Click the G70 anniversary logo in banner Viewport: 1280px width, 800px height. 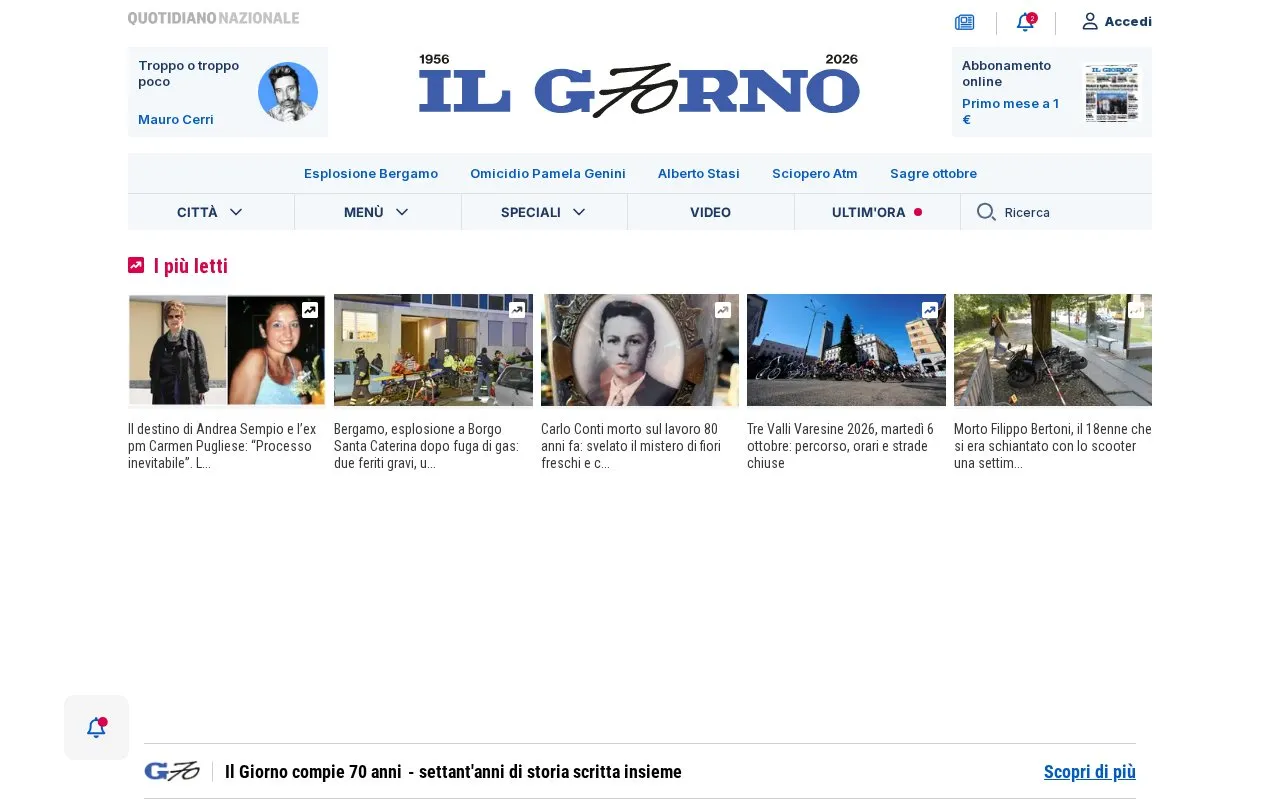point(172,771)
